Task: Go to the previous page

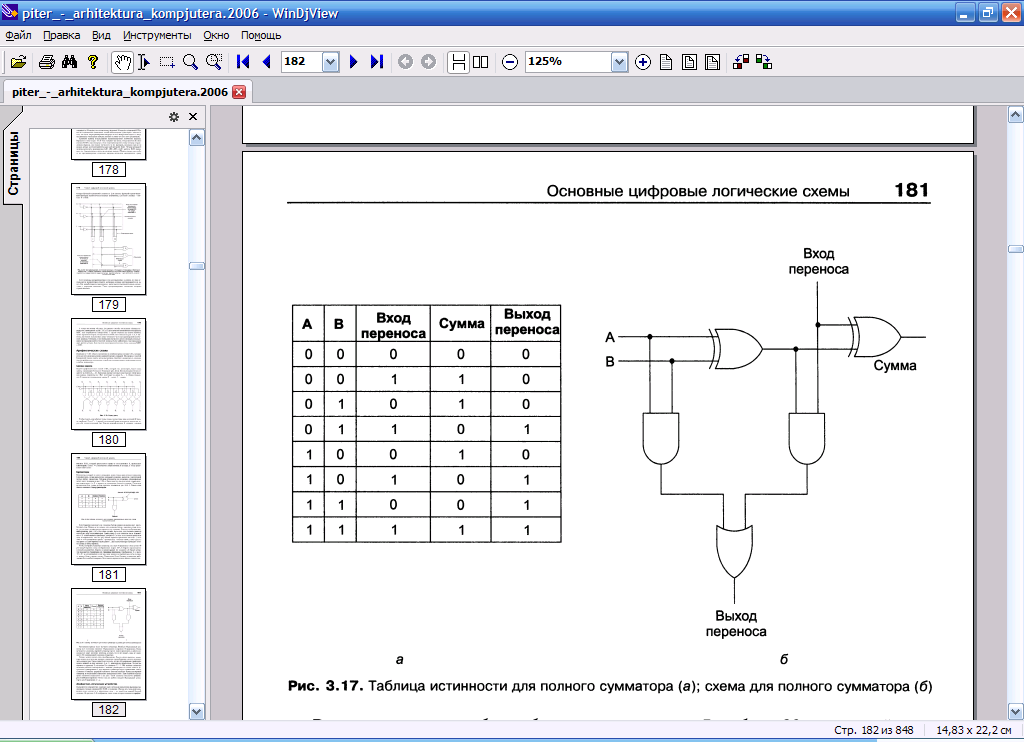Action: [x=266, y=62]
